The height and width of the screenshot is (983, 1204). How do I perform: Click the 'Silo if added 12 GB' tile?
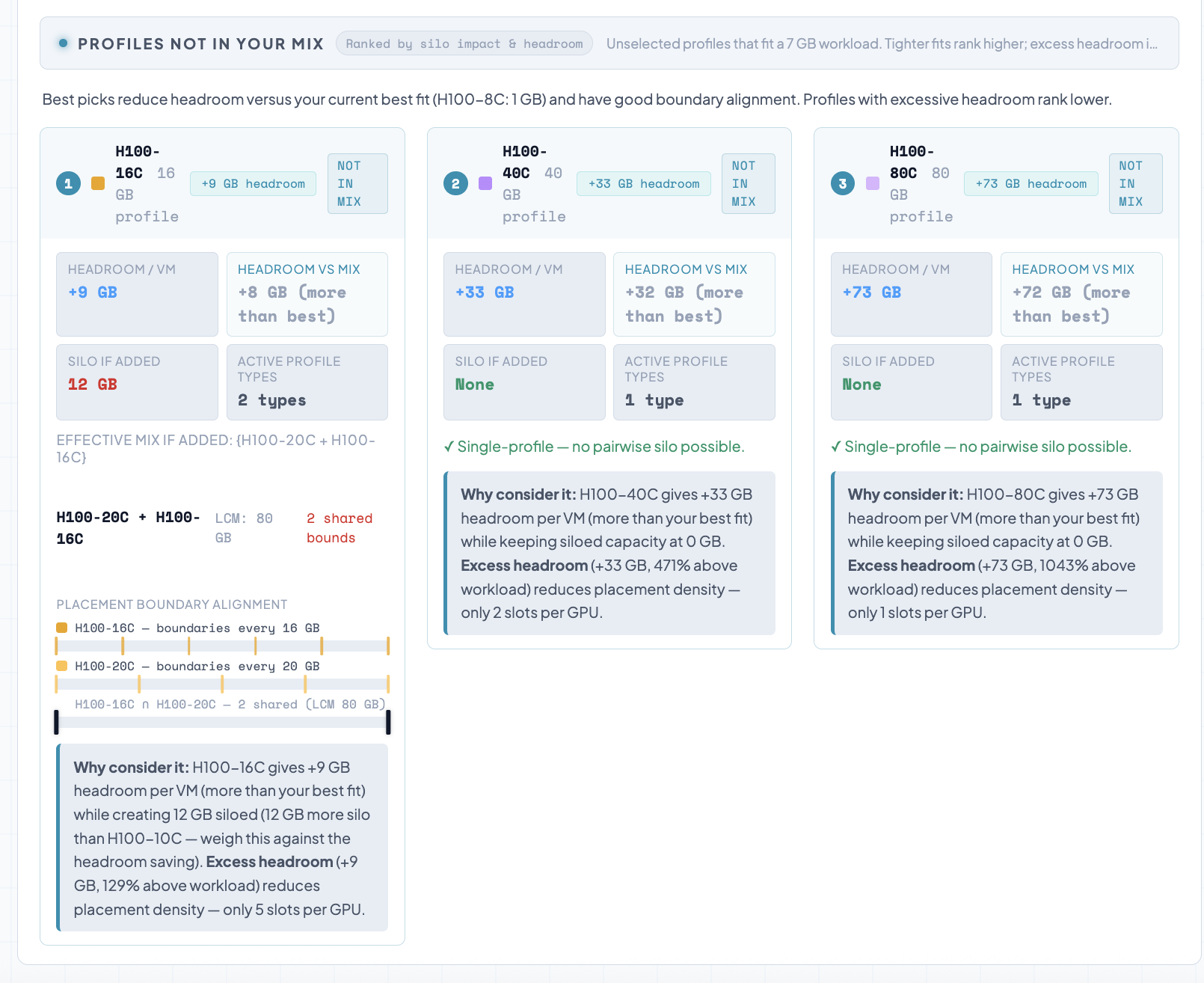137,382
